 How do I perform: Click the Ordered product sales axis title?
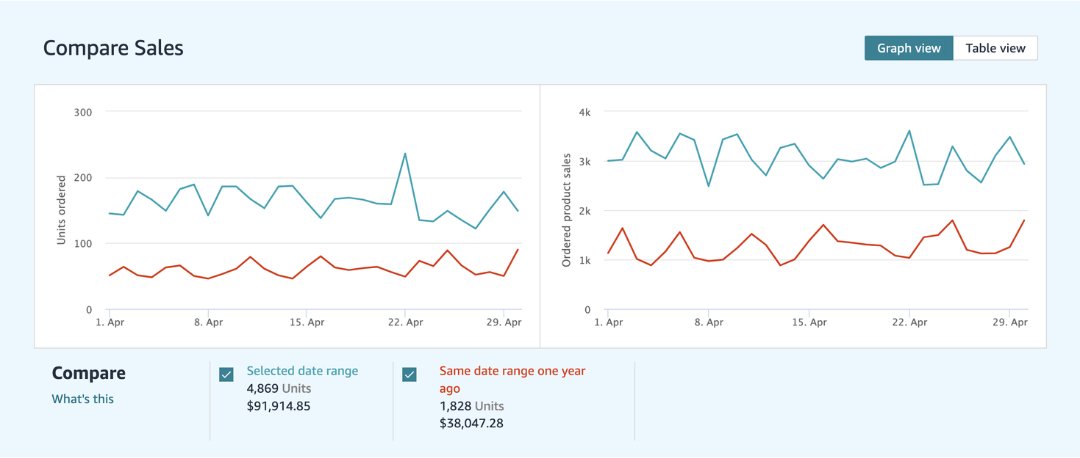[x=567, y=211]
